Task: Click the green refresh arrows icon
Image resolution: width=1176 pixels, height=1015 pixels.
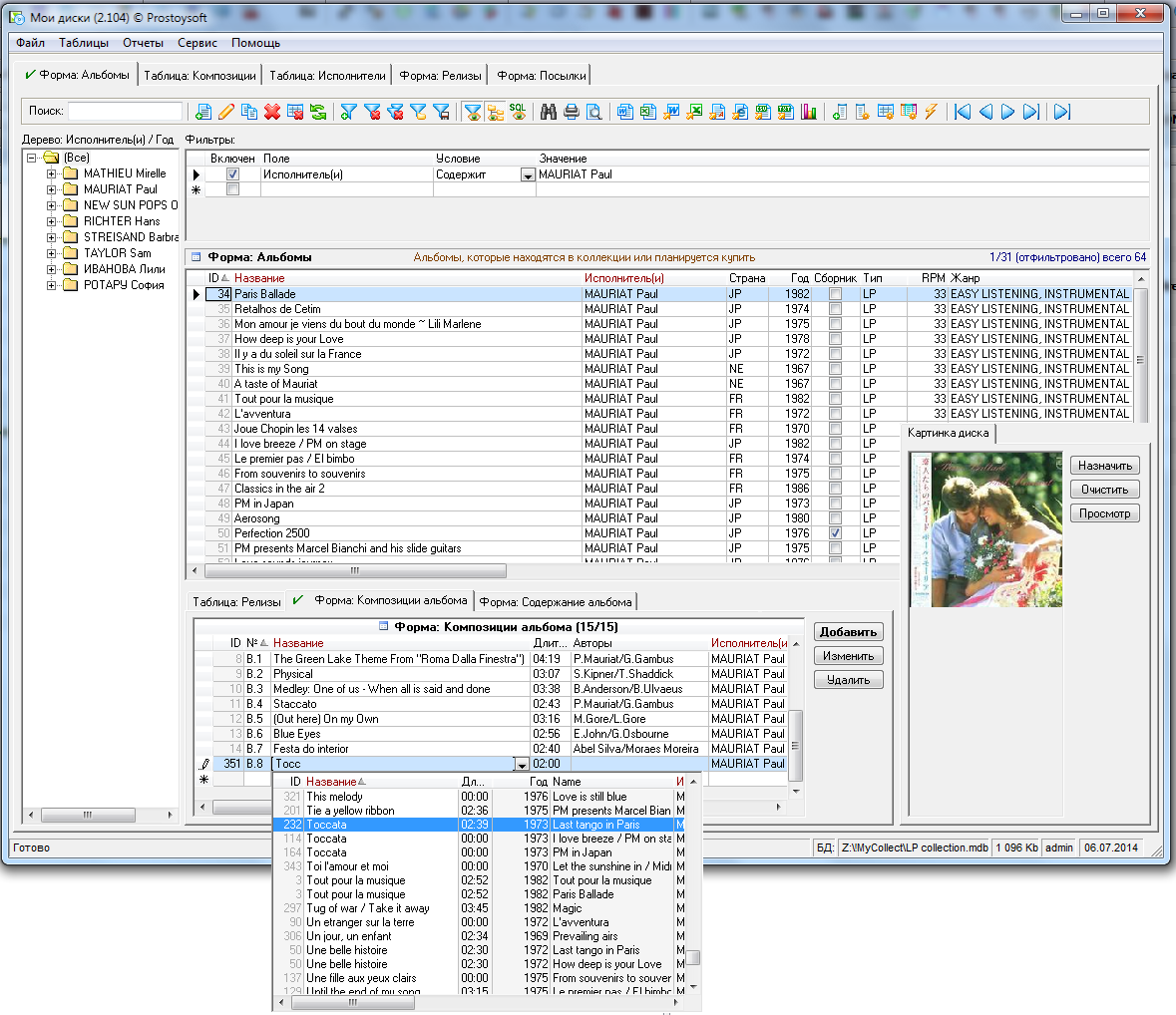Action: [x=318, y=112]
